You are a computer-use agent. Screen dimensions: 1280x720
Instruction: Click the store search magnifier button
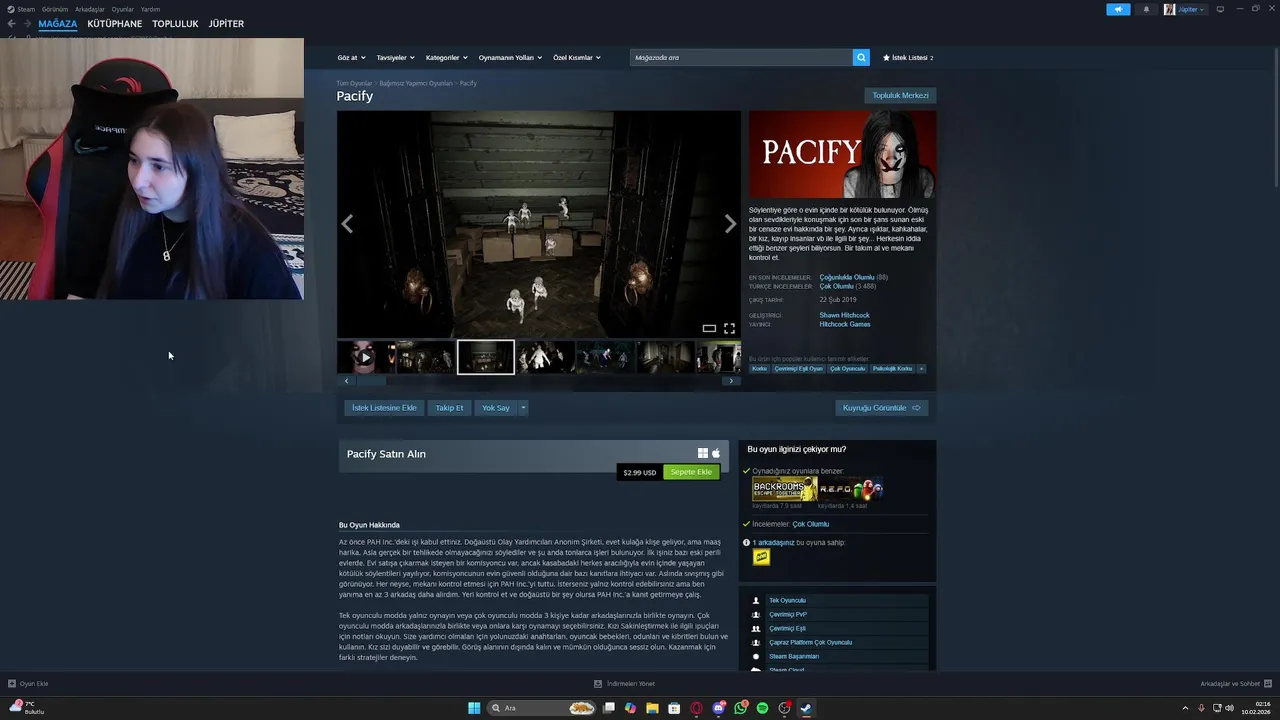tap(861, 58)
